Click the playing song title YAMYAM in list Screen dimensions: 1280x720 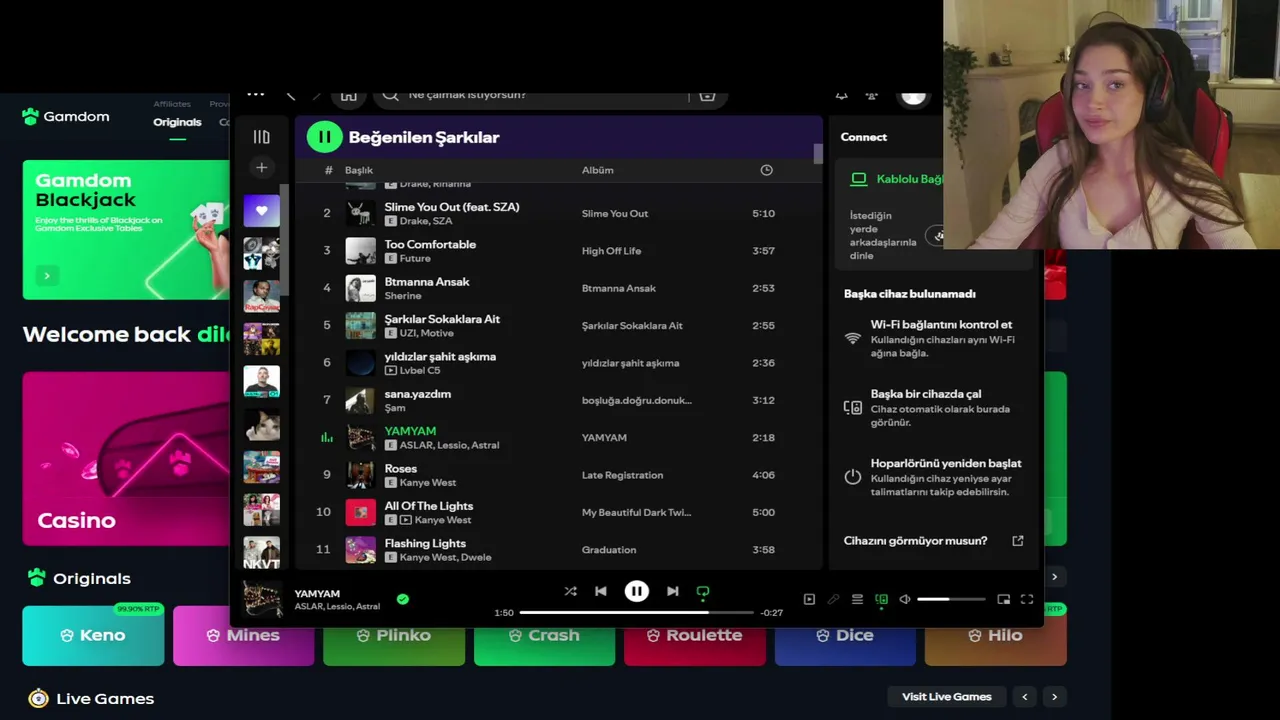pyautogui.click(x=410, y=431)
